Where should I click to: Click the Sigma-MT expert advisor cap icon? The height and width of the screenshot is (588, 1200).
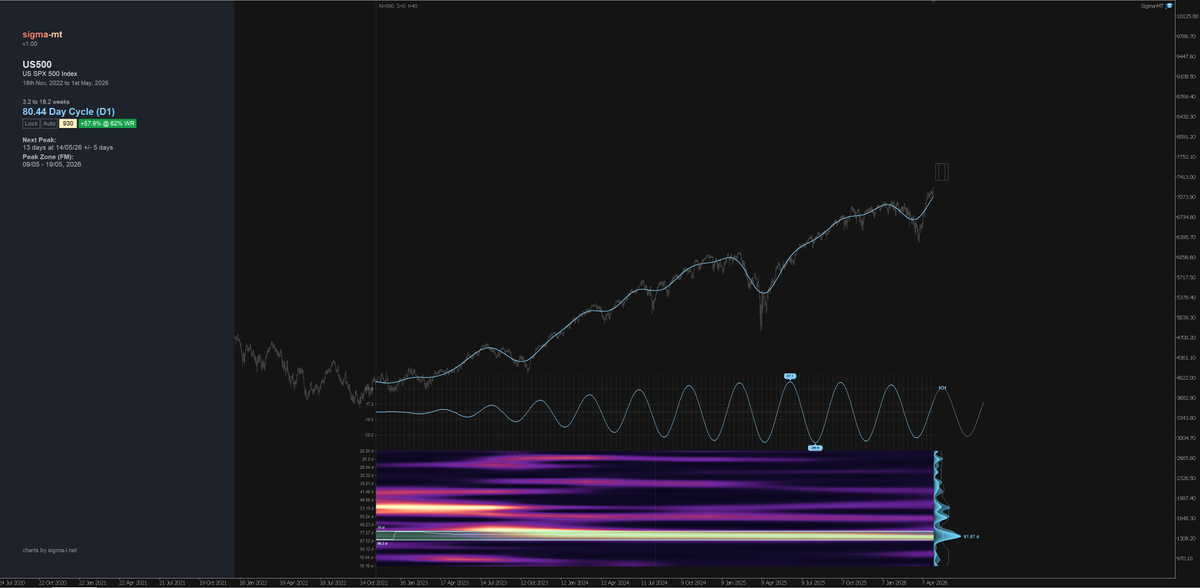[x=1171, y=6]
